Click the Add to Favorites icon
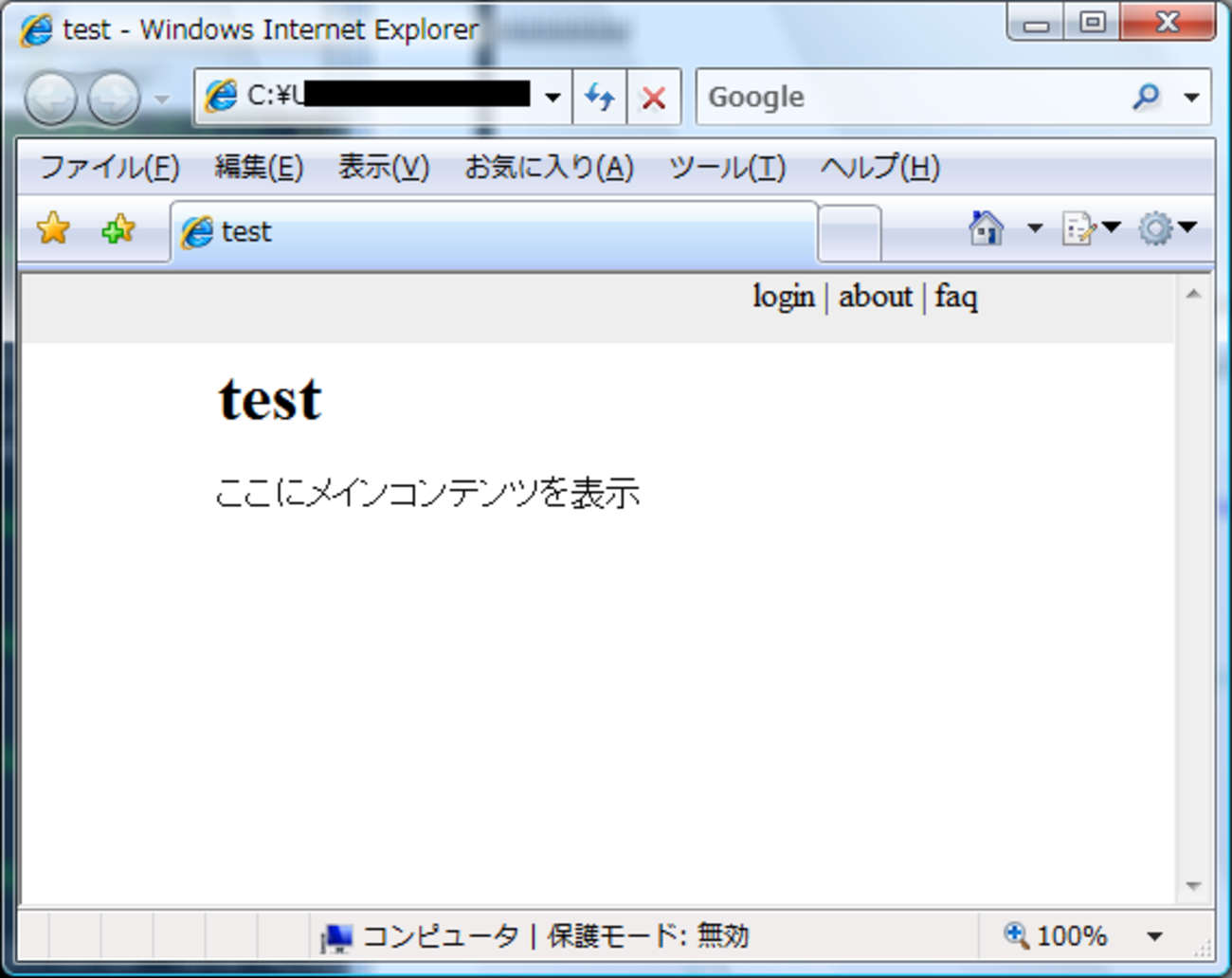1232x978 pixels. [118, 228]
